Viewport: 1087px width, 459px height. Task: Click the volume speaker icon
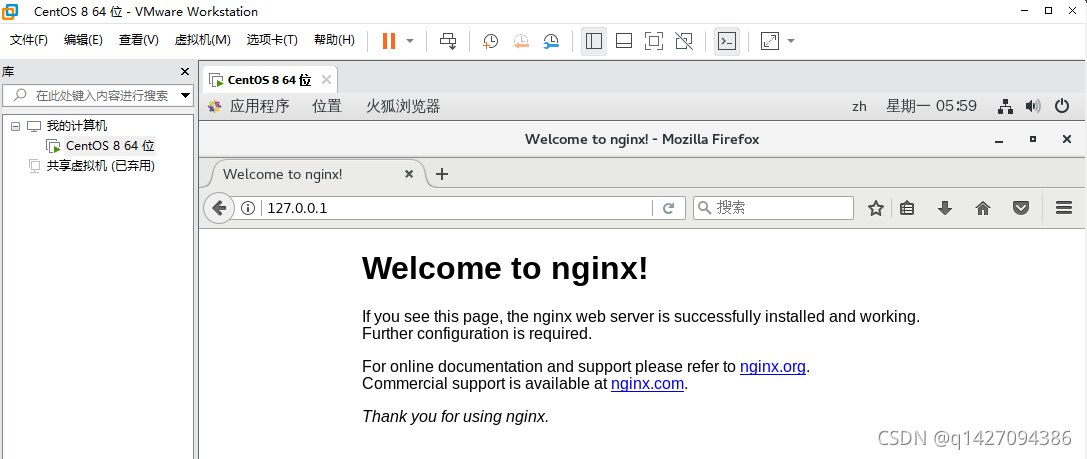point(1033,106)
